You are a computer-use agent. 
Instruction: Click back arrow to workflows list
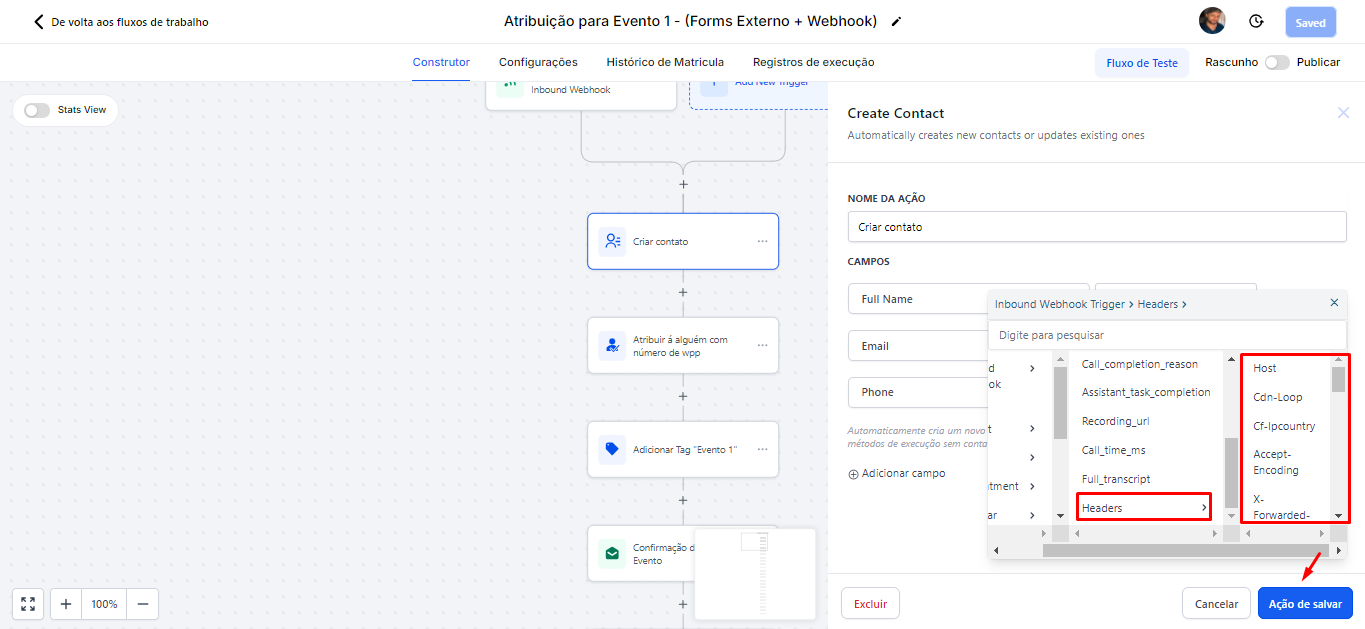point(39,22)
